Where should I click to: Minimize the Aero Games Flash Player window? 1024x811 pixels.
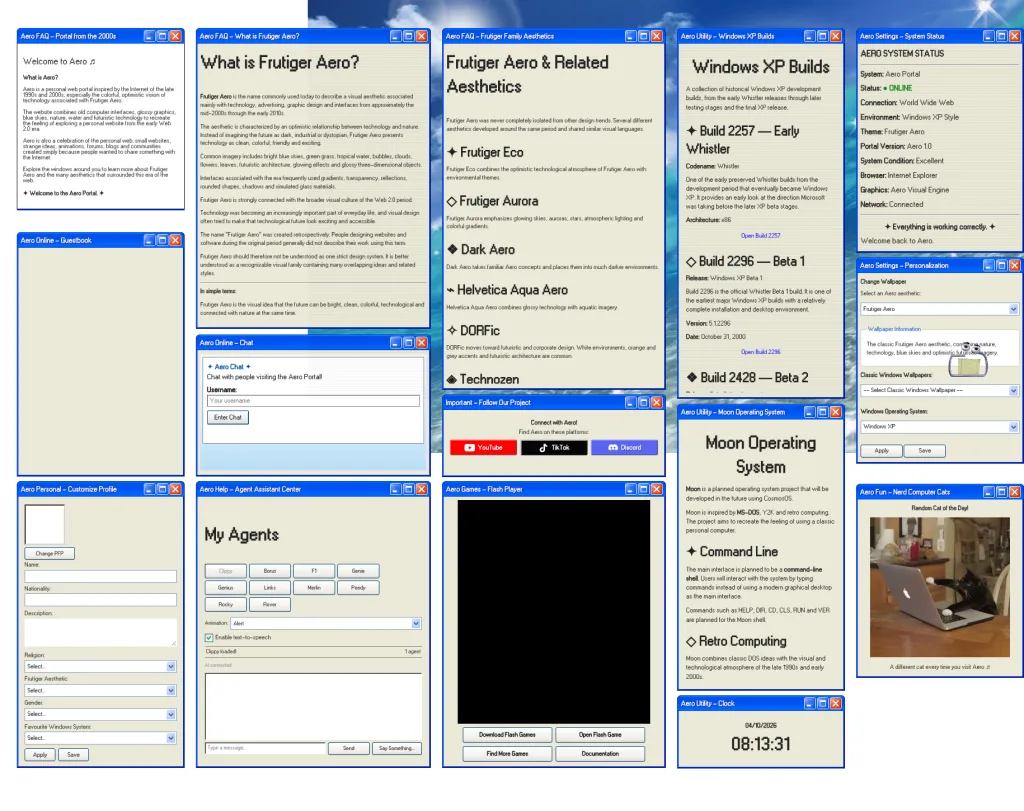(x=631, y=489)
